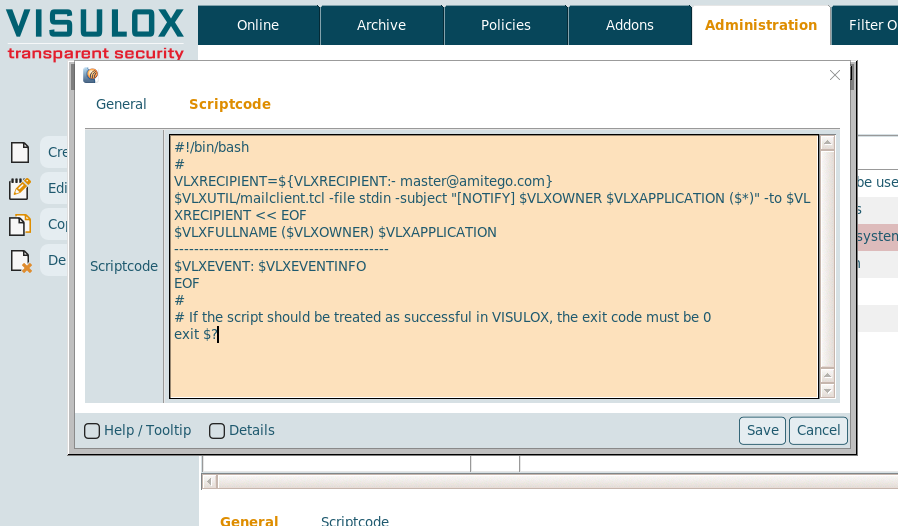Click the dialog's application icon in title bar
Viewport: 898px width, 526px height.
[90, 75]
